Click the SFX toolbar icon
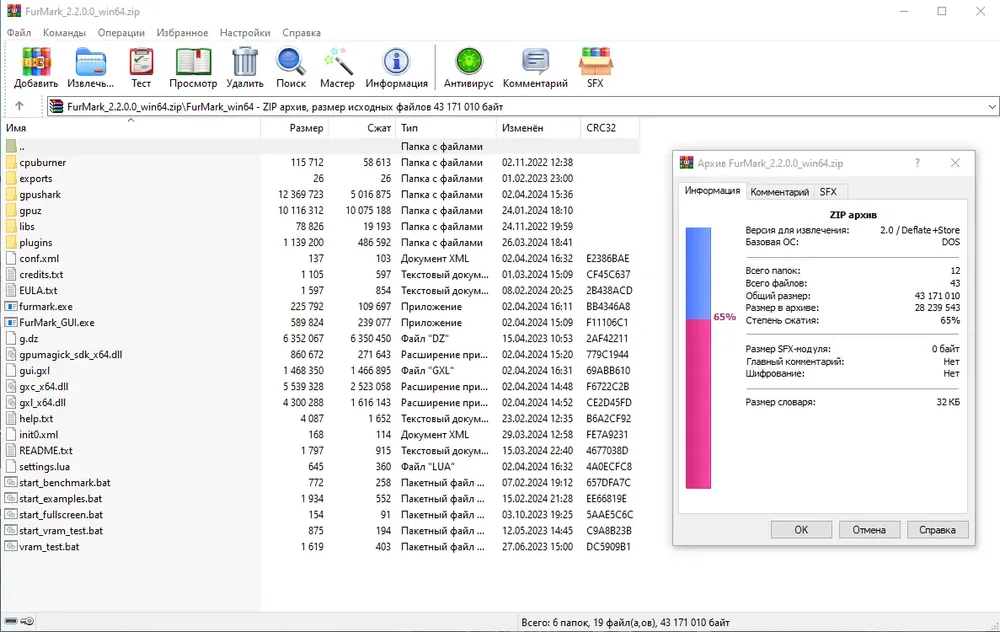This screenshot has height=632, width=1000. pos(595,62)
